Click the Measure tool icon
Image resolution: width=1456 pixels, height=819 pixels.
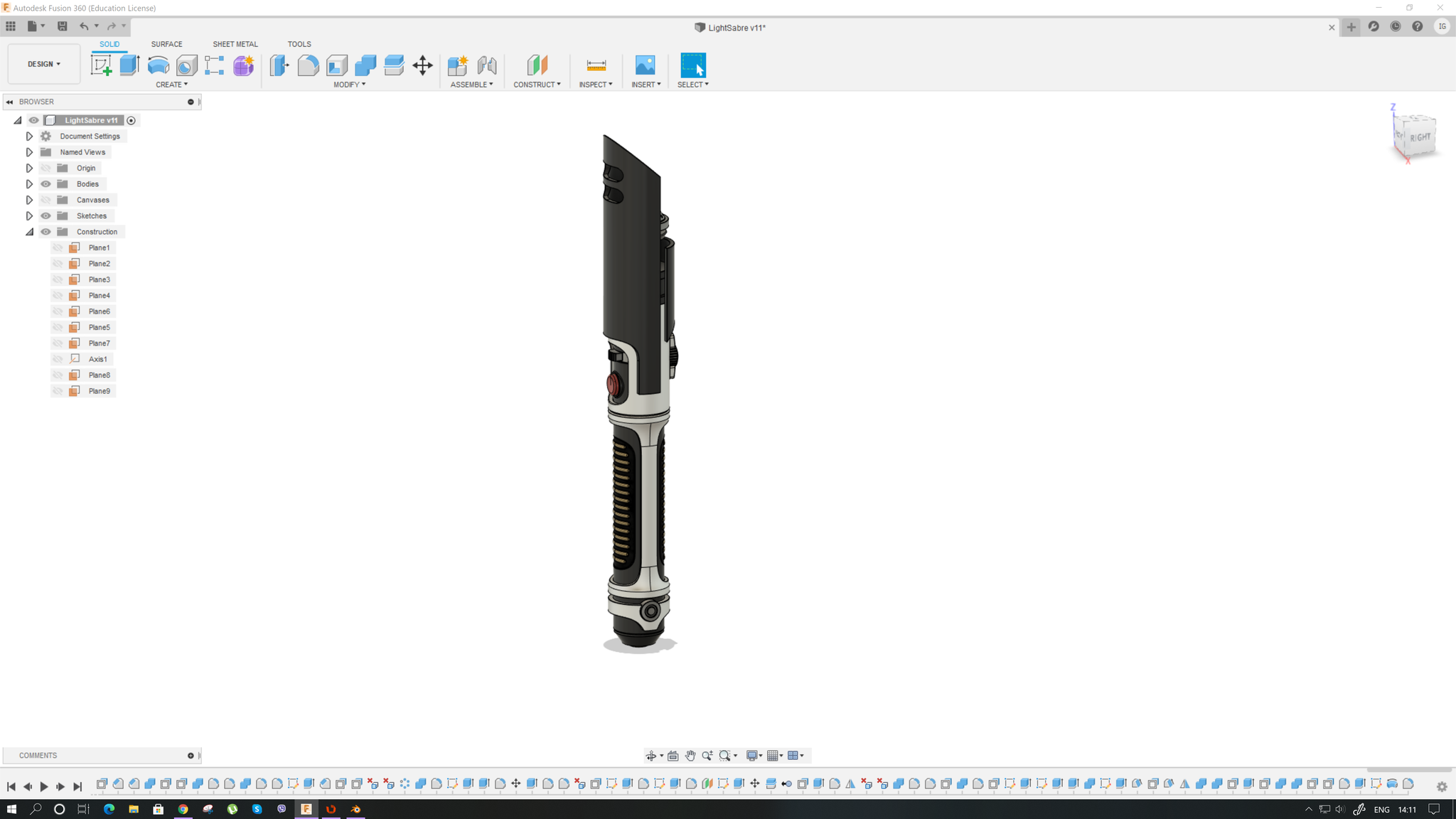596,65
